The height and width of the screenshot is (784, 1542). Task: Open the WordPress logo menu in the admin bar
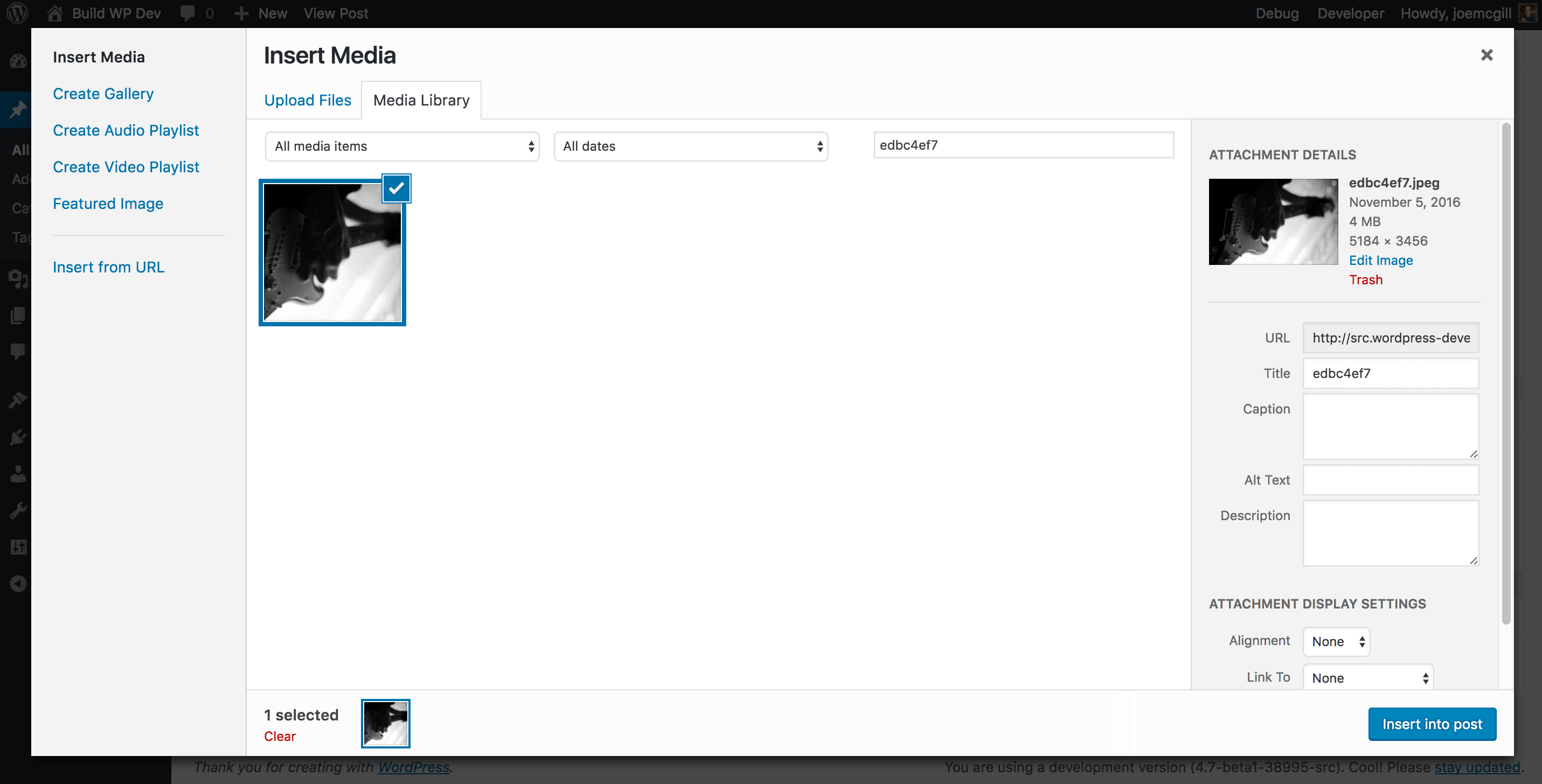tap(18, 13)
